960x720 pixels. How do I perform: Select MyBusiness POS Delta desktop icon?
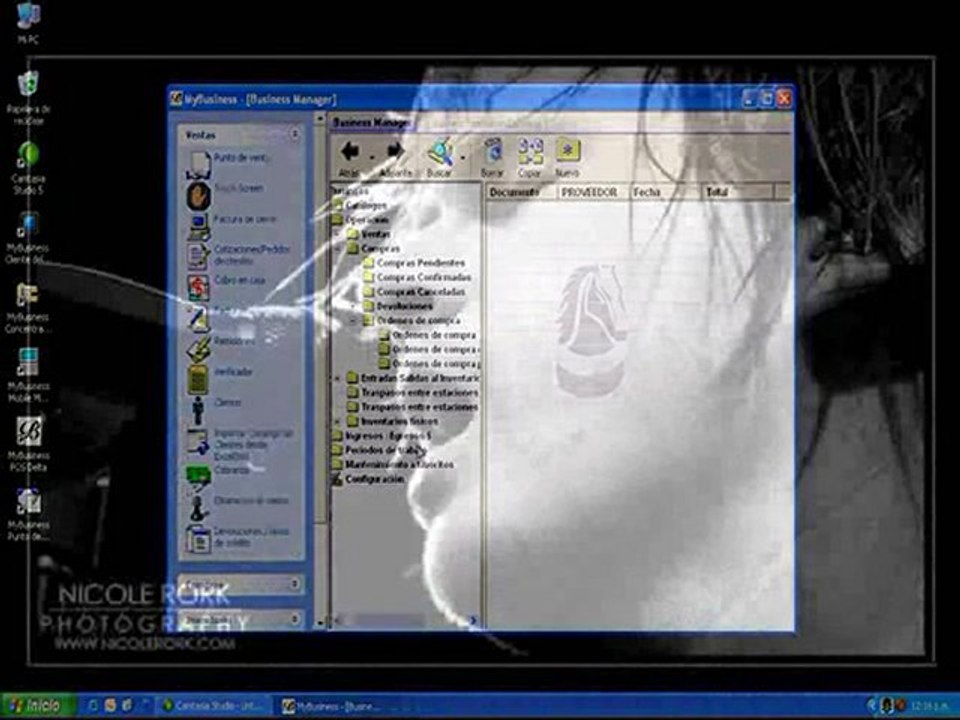[28, 444]
